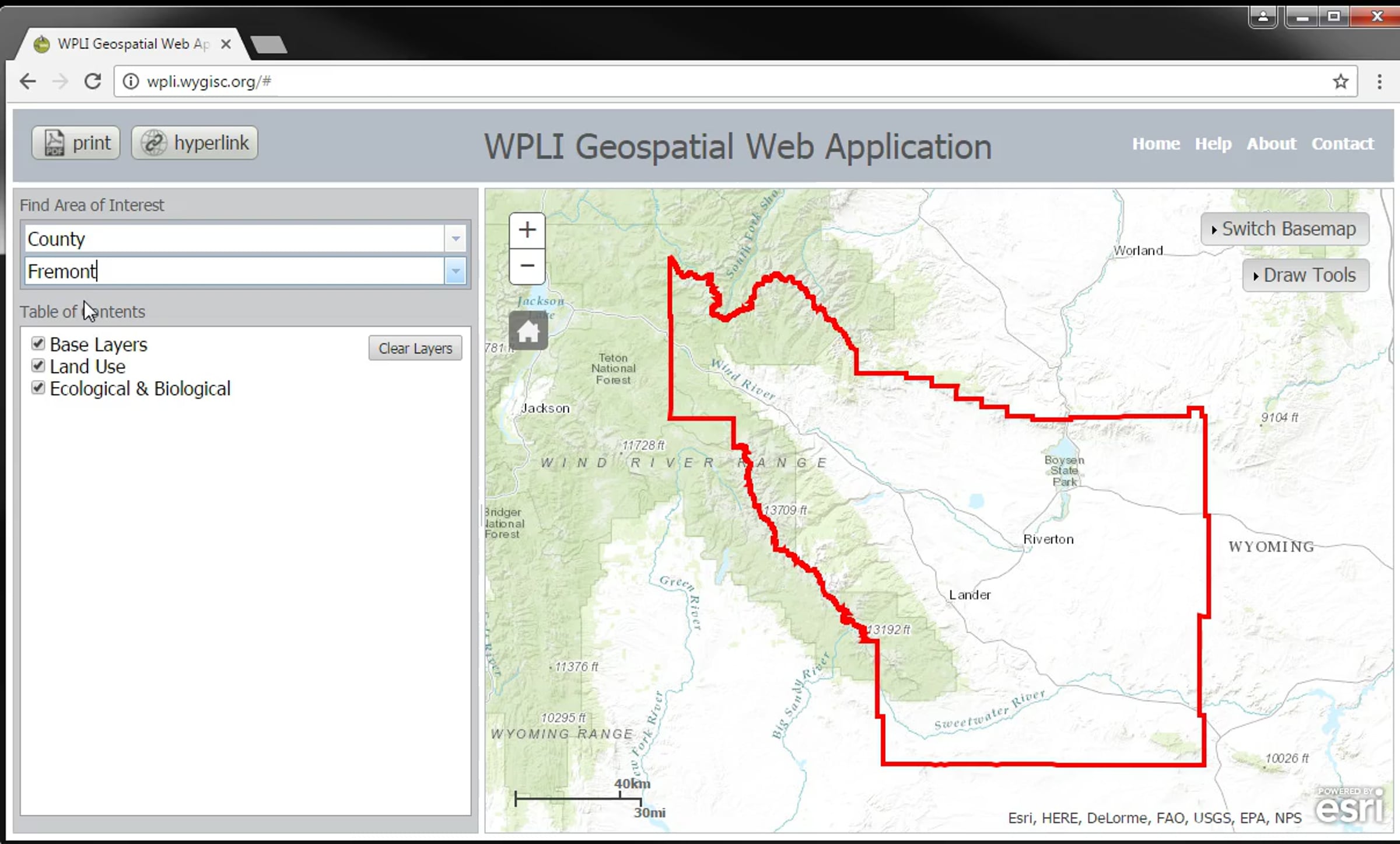Image resolution: width=1400 pixels, height=844 pixels.
Task: Open the Help menu link
Action: [x=1213, y=144]
